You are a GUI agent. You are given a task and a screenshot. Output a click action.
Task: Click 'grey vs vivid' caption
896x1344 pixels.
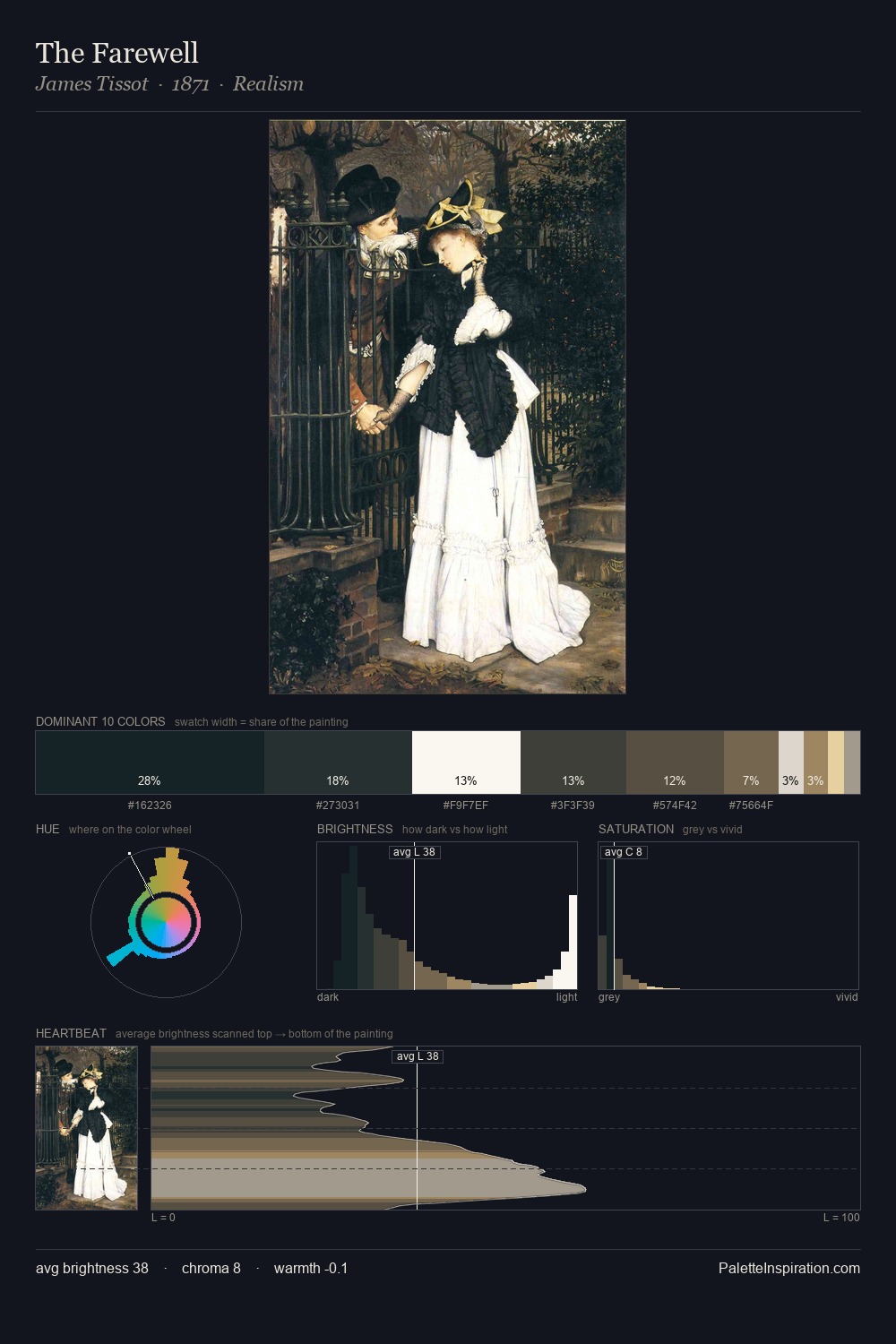pyautogui.click(x=712, y=830)
